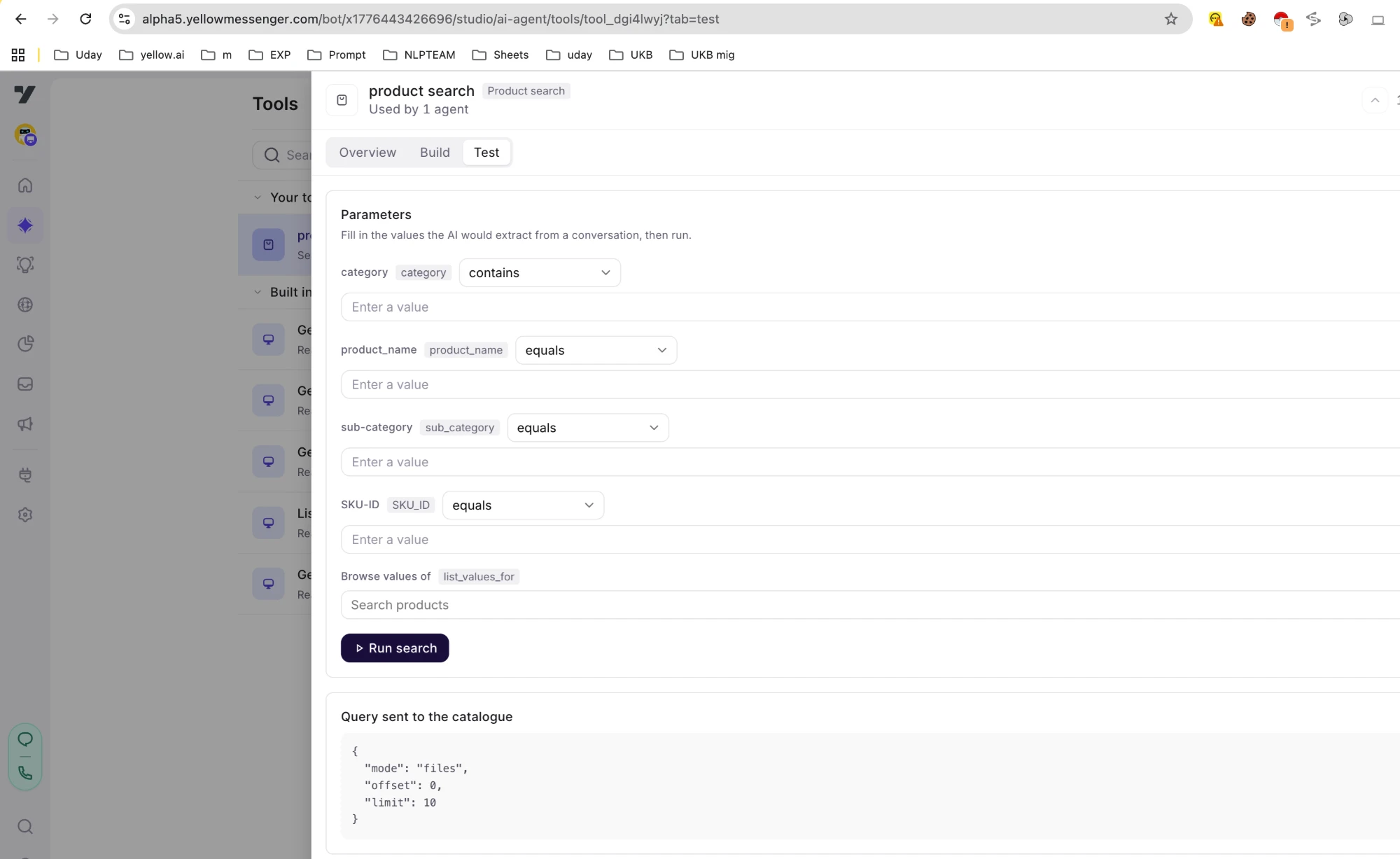Click the search magnifier at sidebar bottom
The image size is (1400, 859).
pyautogui.click(x=25, y=827)
